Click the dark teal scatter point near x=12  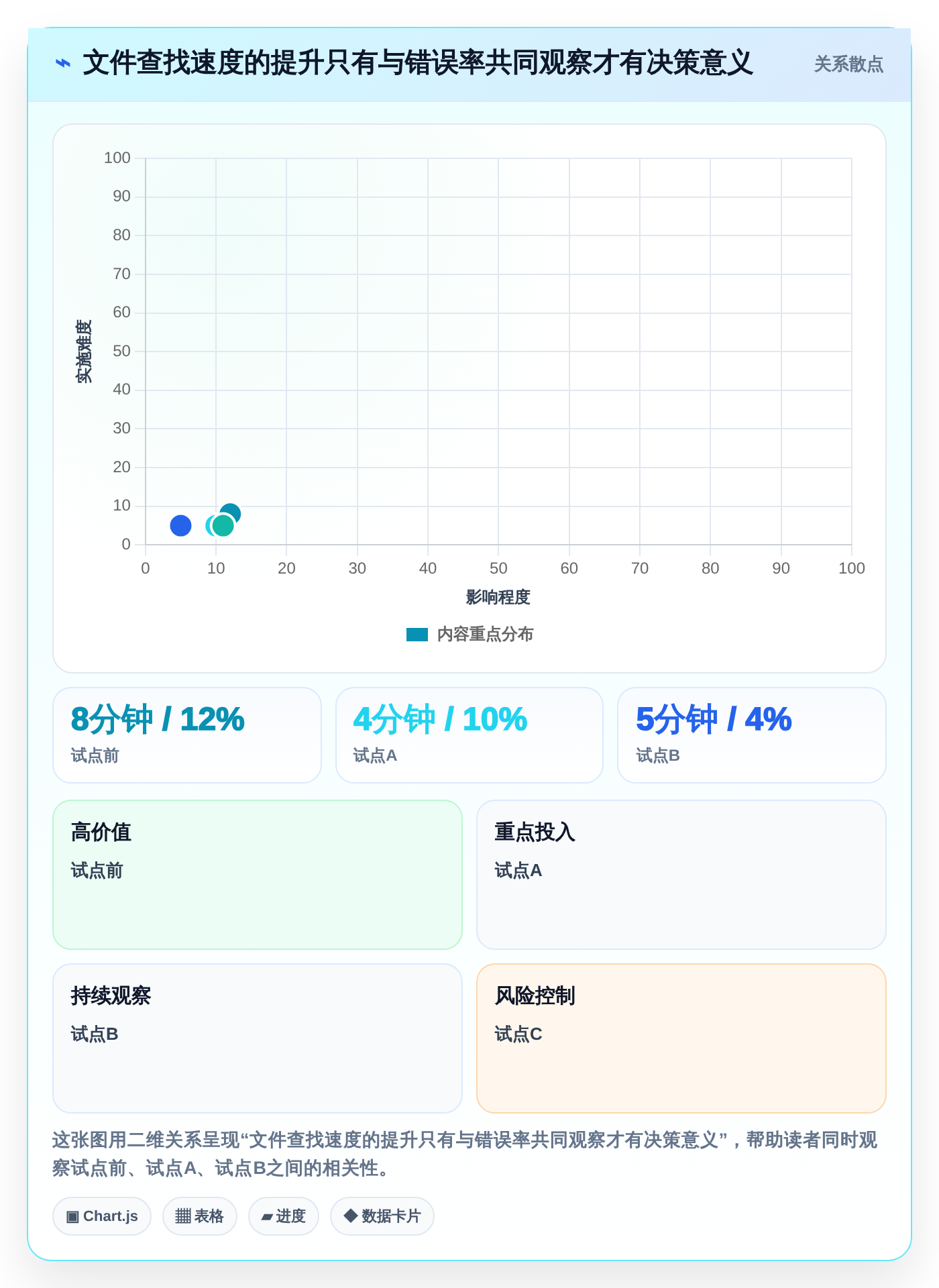click(230, 515)
